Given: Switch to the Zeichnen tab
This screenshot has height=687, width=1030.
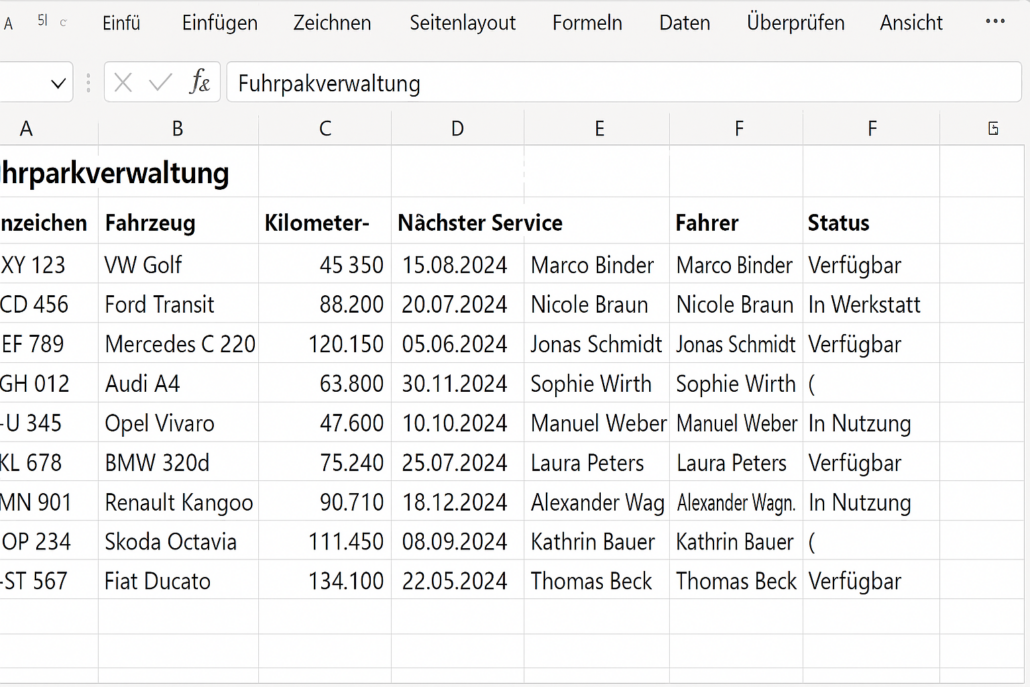Looking at the screenshot, I should [332, 22].
